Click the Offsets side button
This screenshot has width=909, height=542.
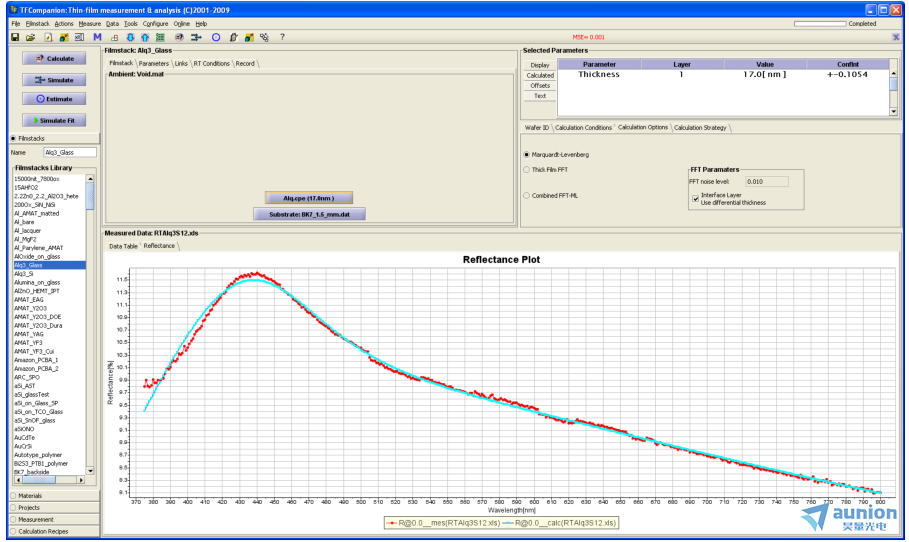coord(540,86)
